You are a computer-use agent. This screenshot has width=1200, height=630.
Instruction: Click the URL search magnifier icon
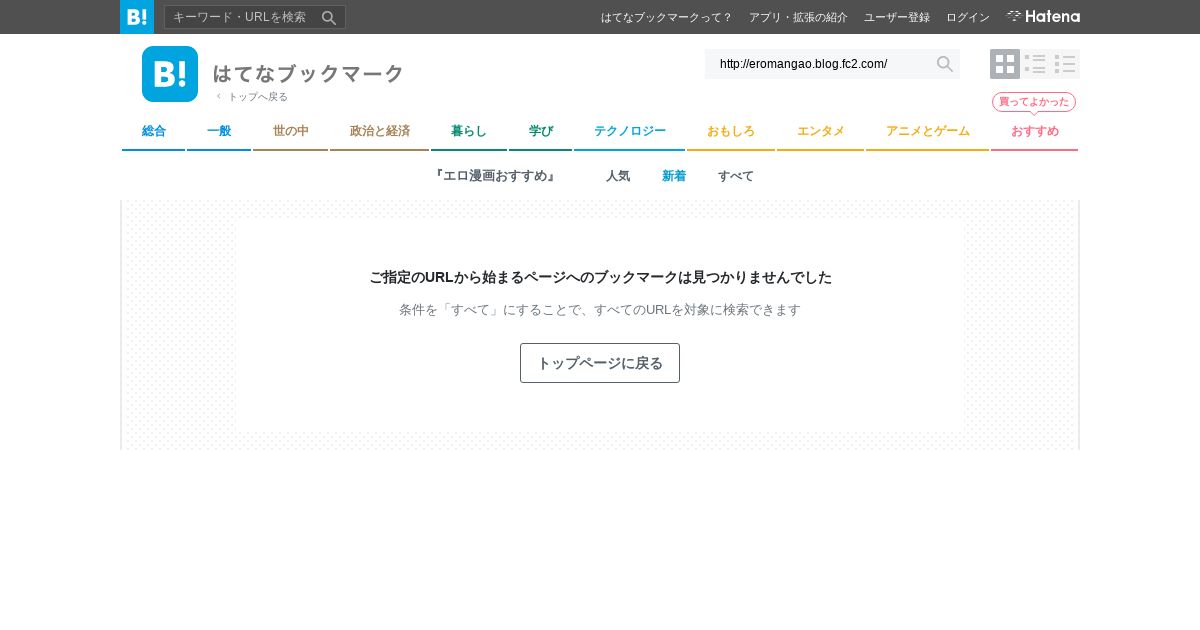[x=944, y=64]
